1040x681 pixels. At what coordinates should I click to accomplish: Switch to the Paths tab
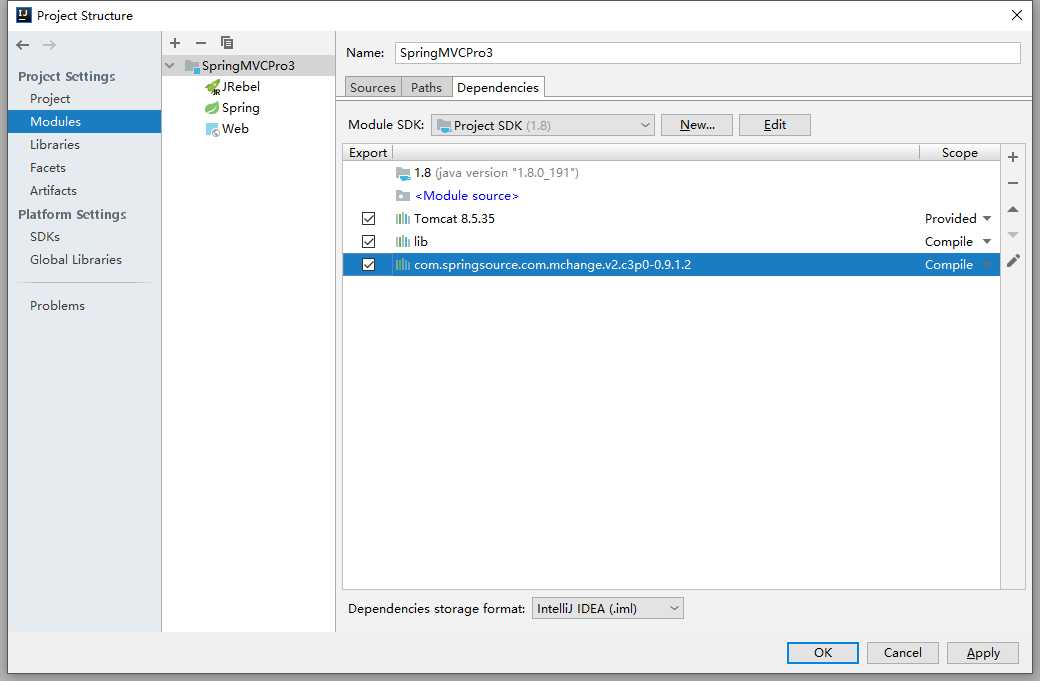[x=426, y=88]
